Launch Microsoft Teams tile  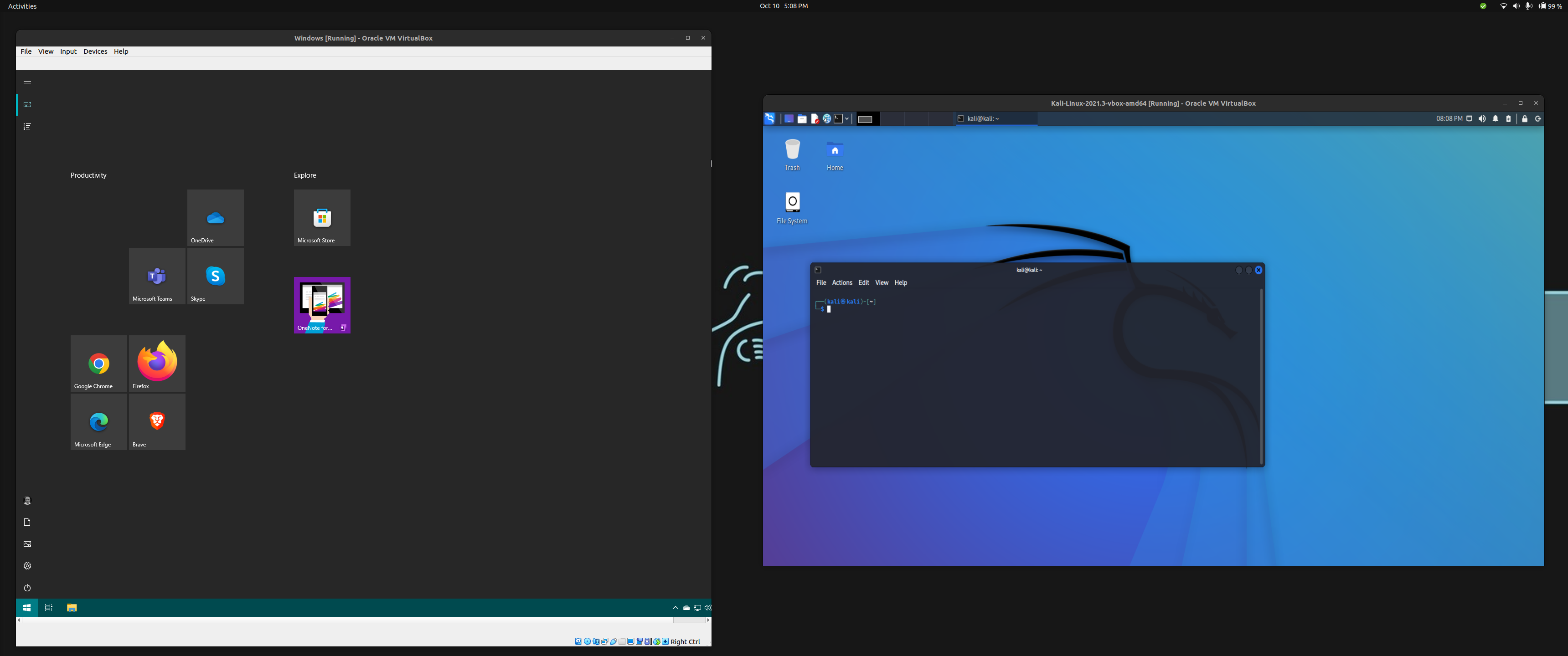157,276
